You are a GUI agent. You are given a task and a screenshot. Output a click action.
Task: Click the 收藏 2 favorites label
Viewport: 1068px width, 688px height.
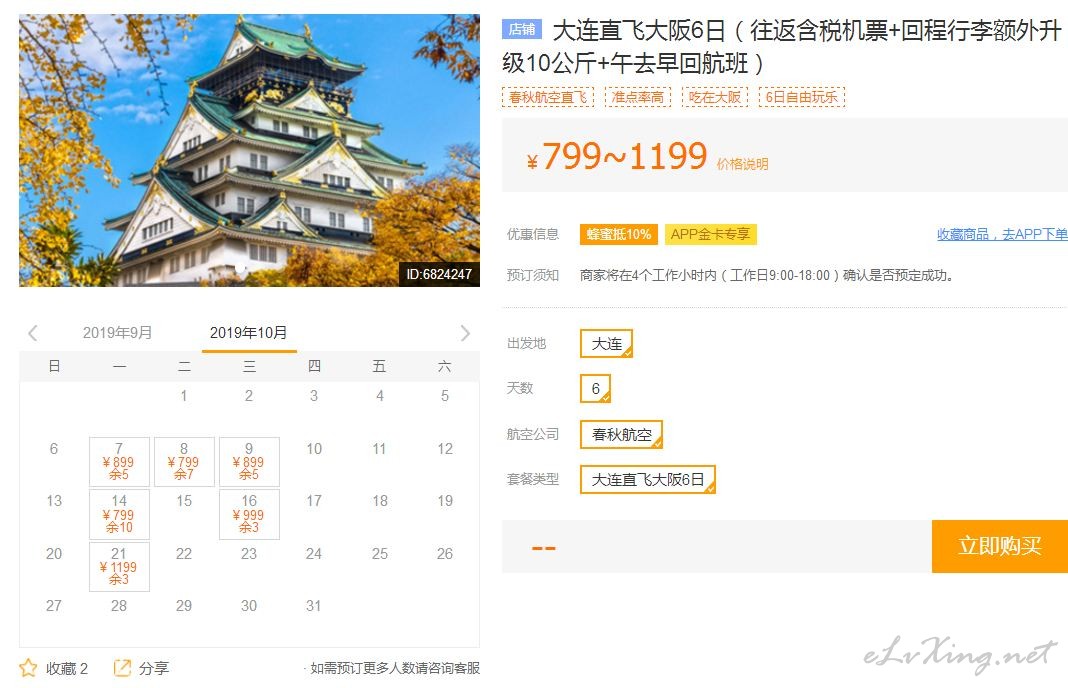click(67, 668)
